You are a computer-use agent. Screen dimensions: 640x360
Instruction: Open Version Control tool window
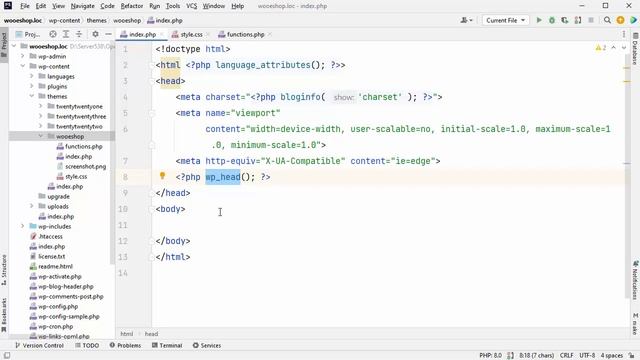pos(39,345)
